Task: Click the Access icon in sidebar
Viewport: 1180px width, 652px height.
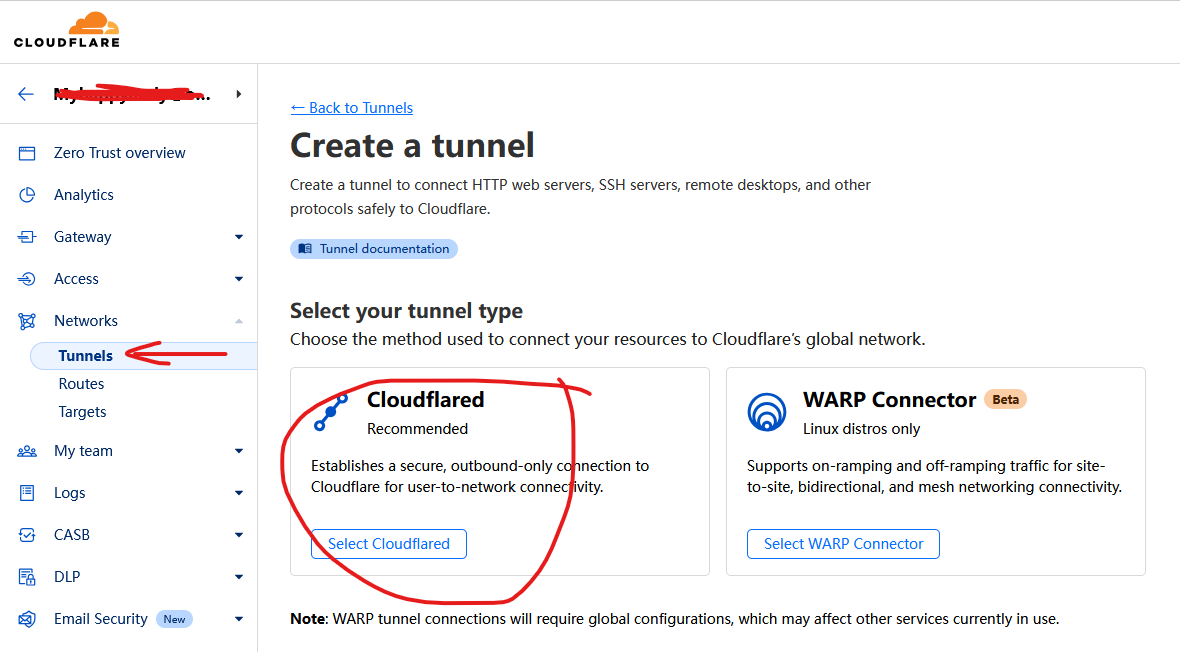Action: pos(27,279)
